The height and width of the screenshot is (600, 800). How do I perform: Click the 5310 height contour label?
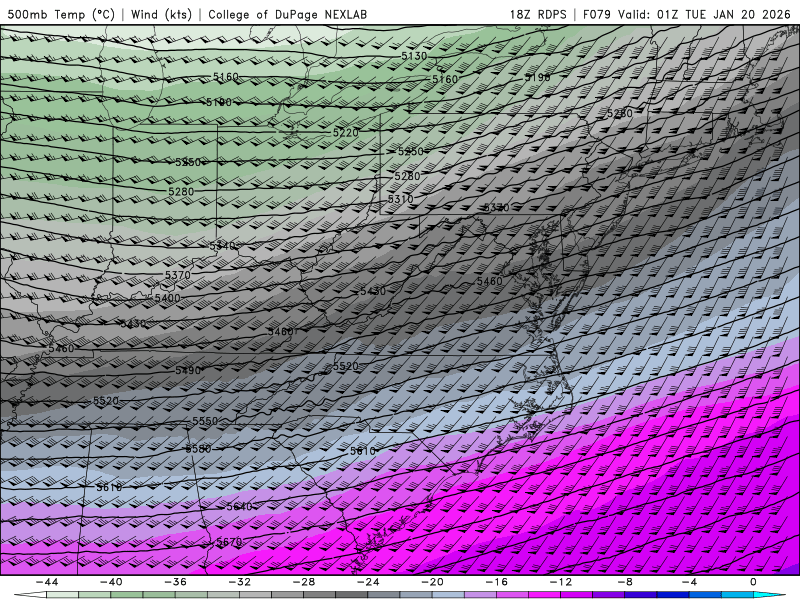pyautogui.click(x=401, y=199)
